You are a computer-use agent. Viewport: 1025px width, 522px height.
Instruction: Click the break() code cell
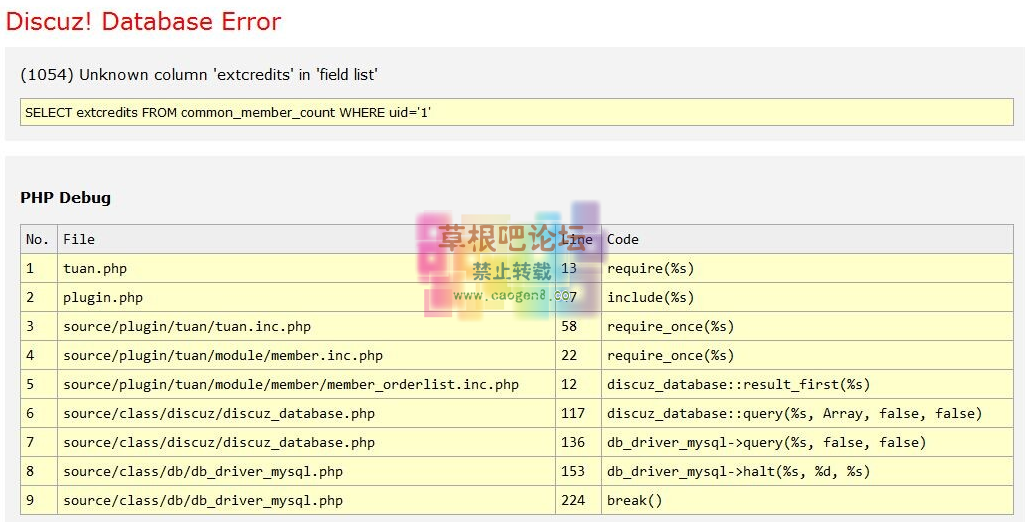click(634, 500)
